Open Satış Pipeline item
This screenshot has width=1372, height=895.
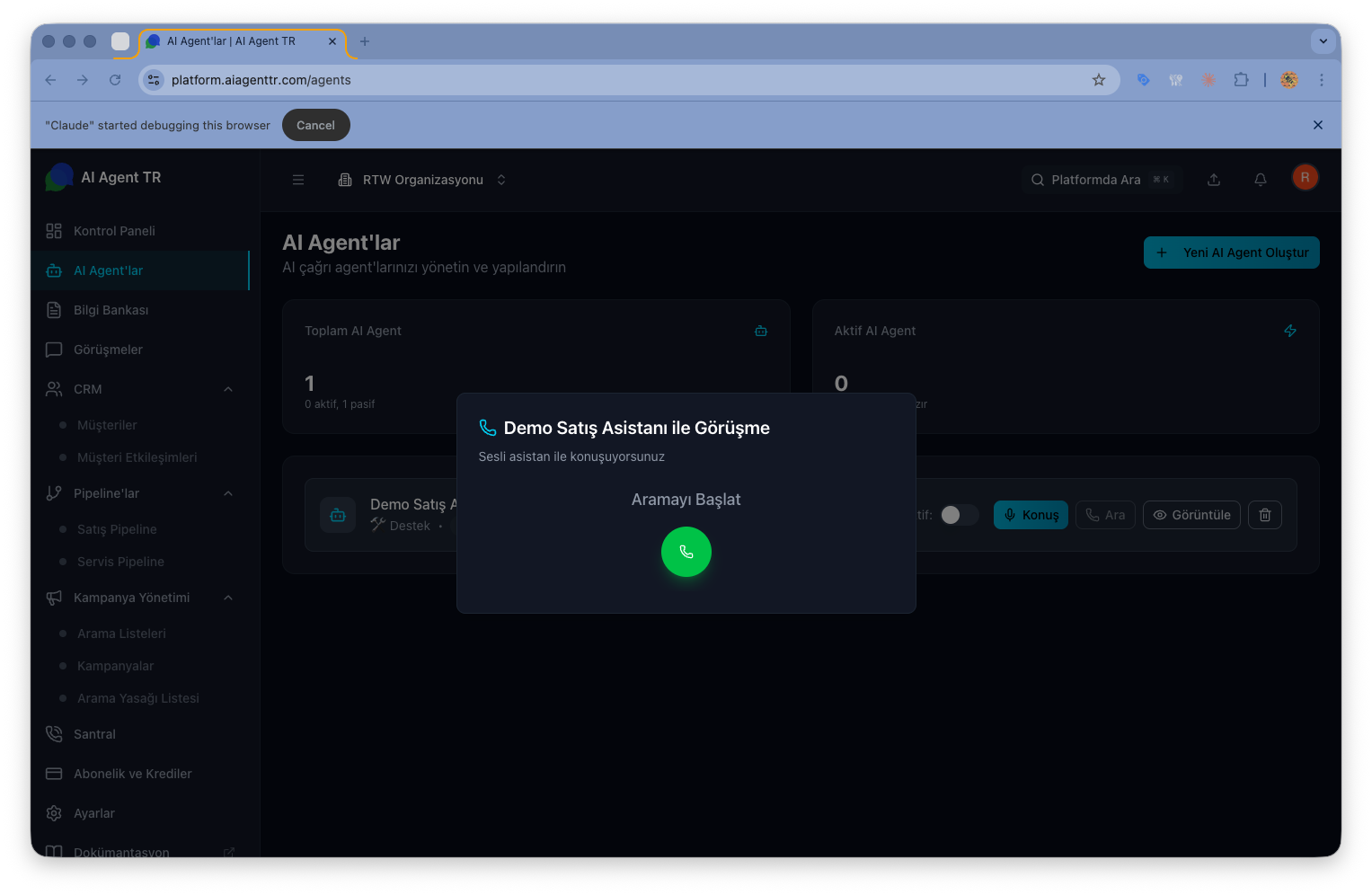tap(117, 529)
